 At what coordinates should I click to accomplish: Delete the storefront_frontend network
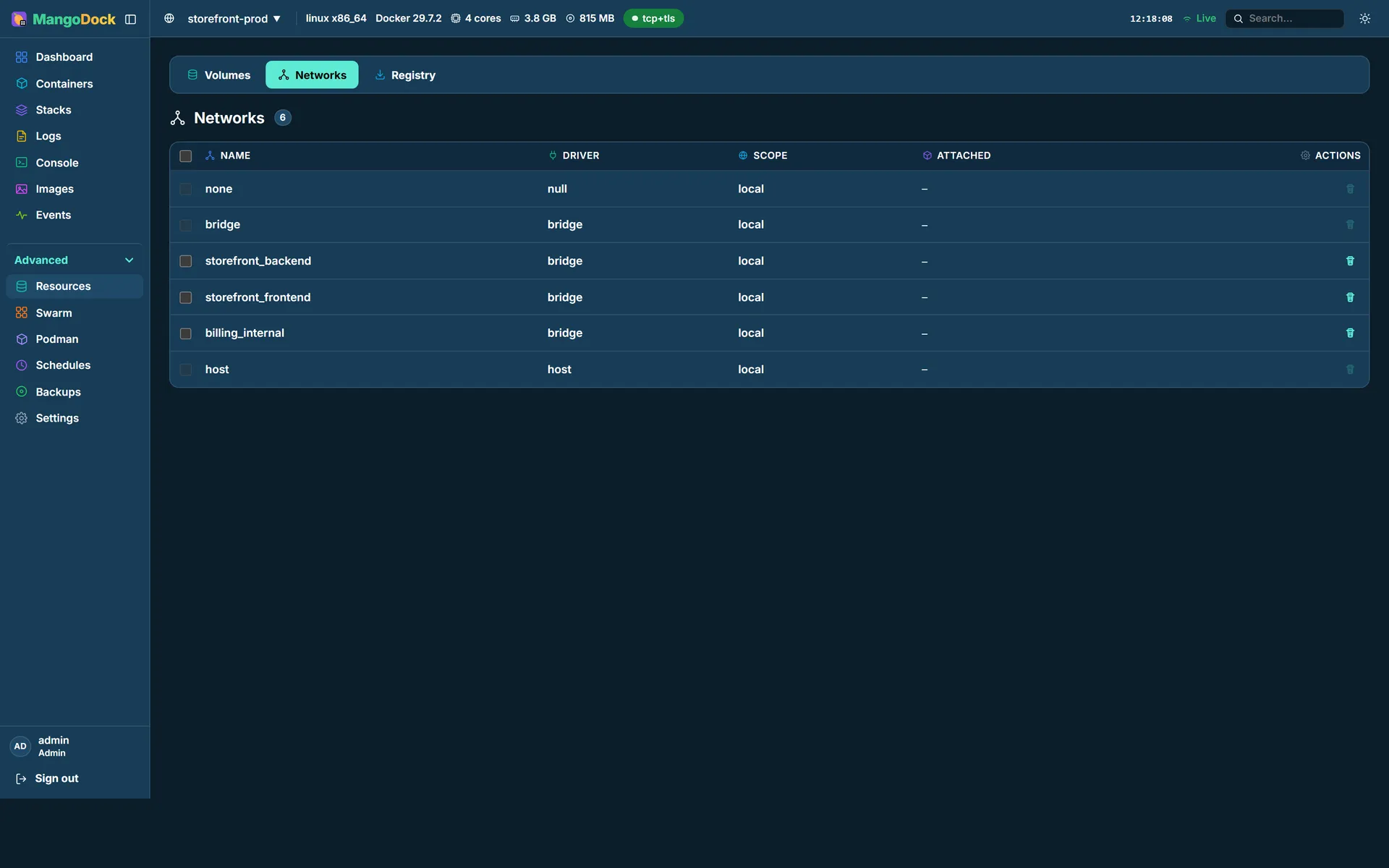[1349, 297]
